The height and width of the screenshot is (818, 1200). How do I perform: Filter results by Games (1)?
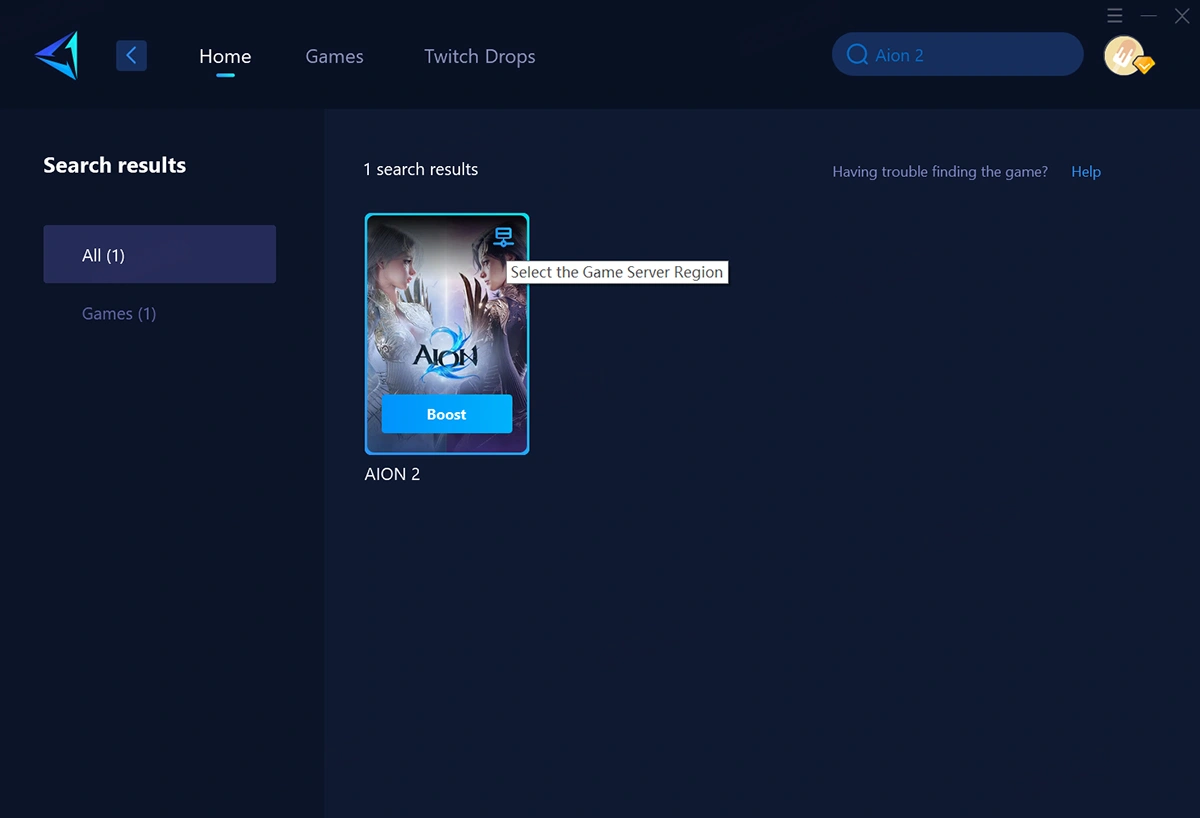tap(119, 314)
